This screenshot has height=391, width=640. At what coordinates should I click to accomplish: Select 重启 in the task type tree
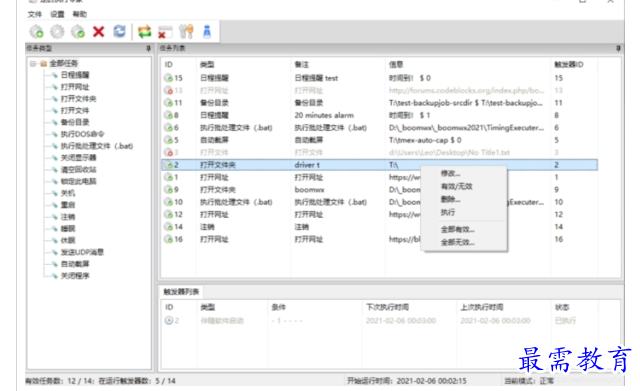68,205
